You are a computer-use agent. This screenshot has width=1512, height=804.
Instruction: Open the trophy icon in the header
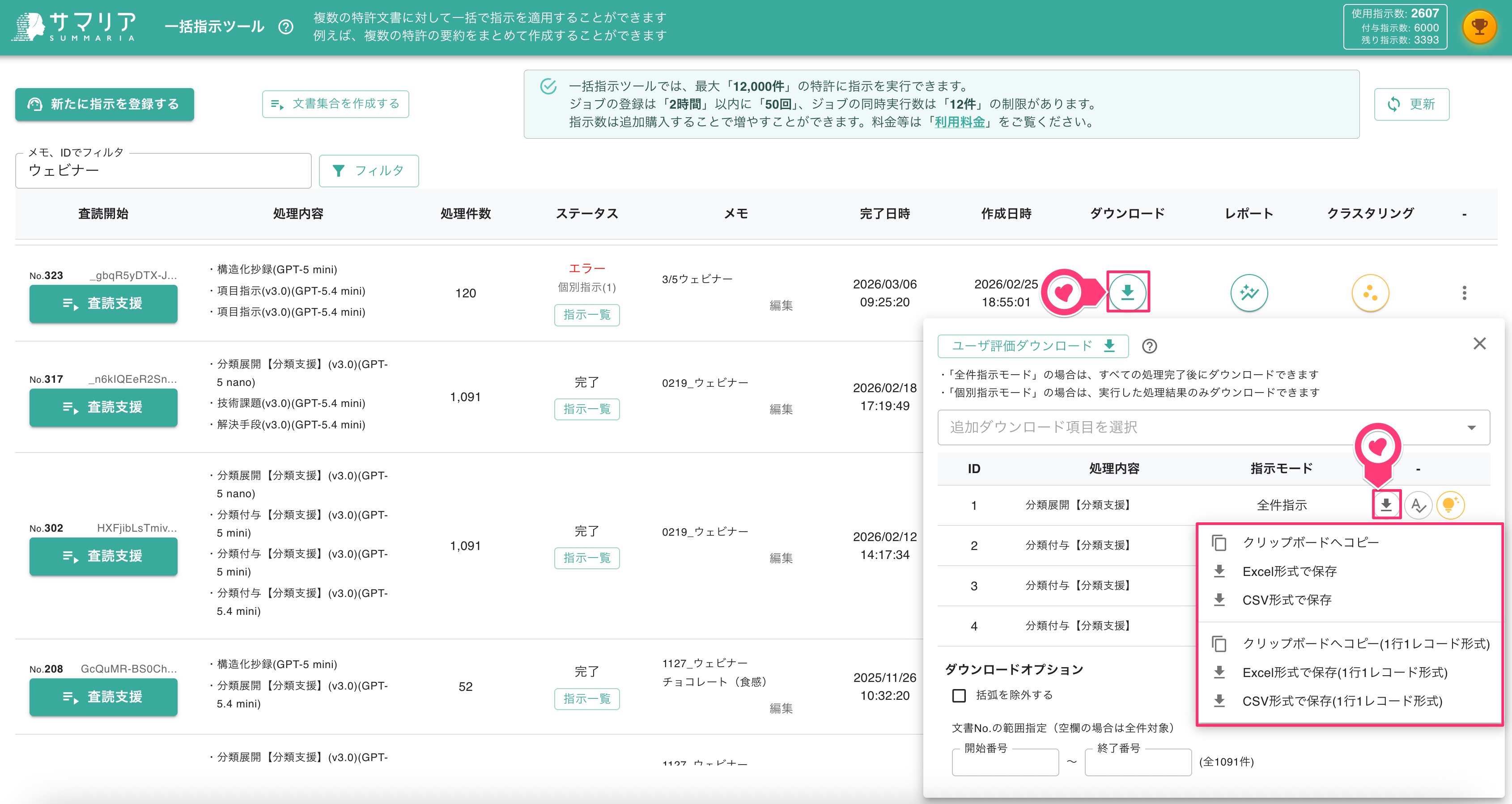1479,27
